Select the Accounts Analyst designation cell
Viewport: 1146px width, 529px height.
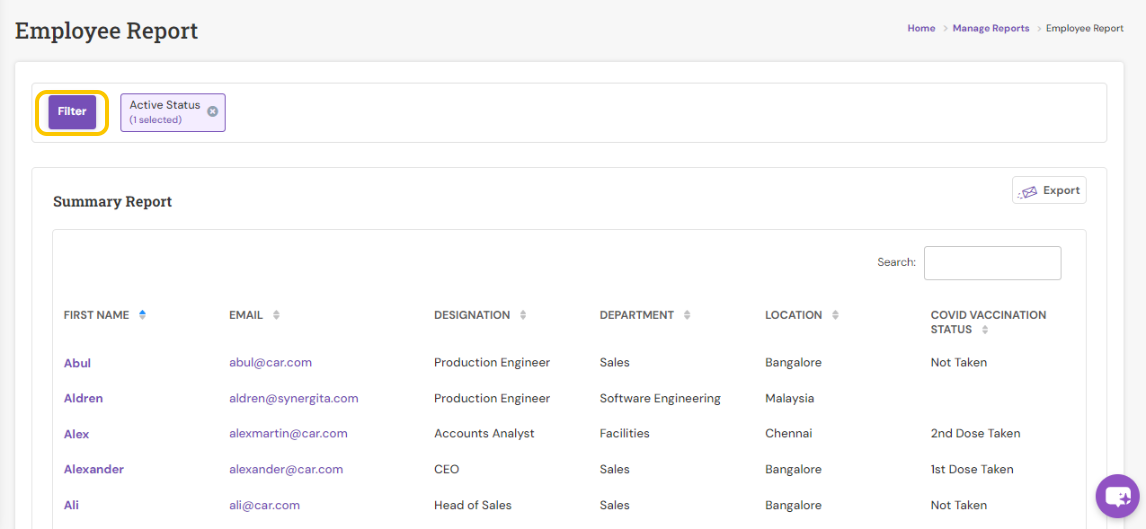tap(484, 433)
